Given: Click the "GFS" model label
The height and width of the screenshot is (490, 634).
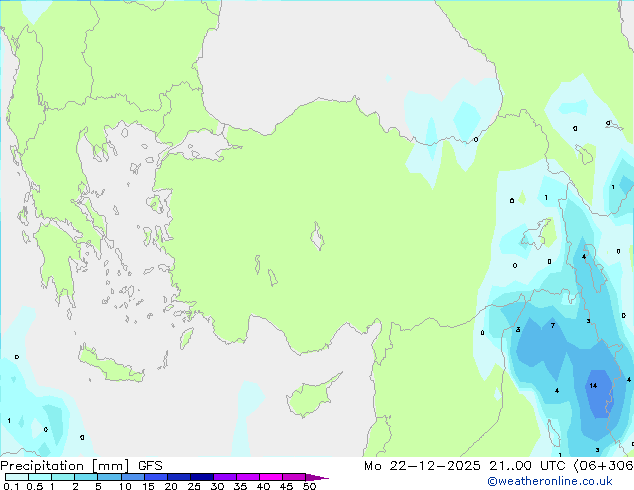Looking at the screenshot, I should 150,466.
